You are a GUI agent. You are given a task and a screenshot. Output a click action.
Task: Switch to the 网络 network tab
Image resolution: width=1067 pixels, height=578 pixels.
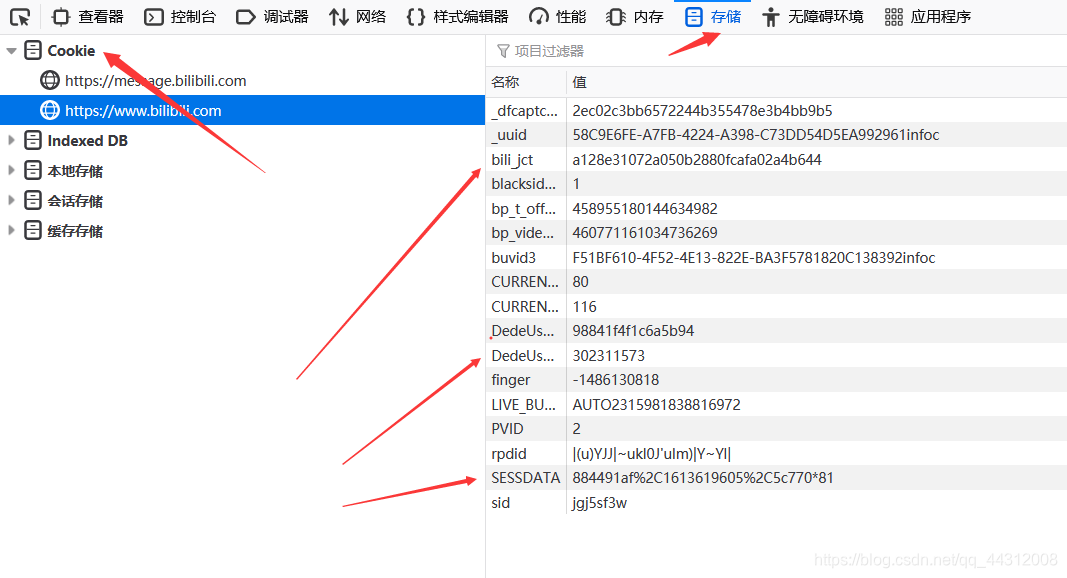[x=357, y=16]
